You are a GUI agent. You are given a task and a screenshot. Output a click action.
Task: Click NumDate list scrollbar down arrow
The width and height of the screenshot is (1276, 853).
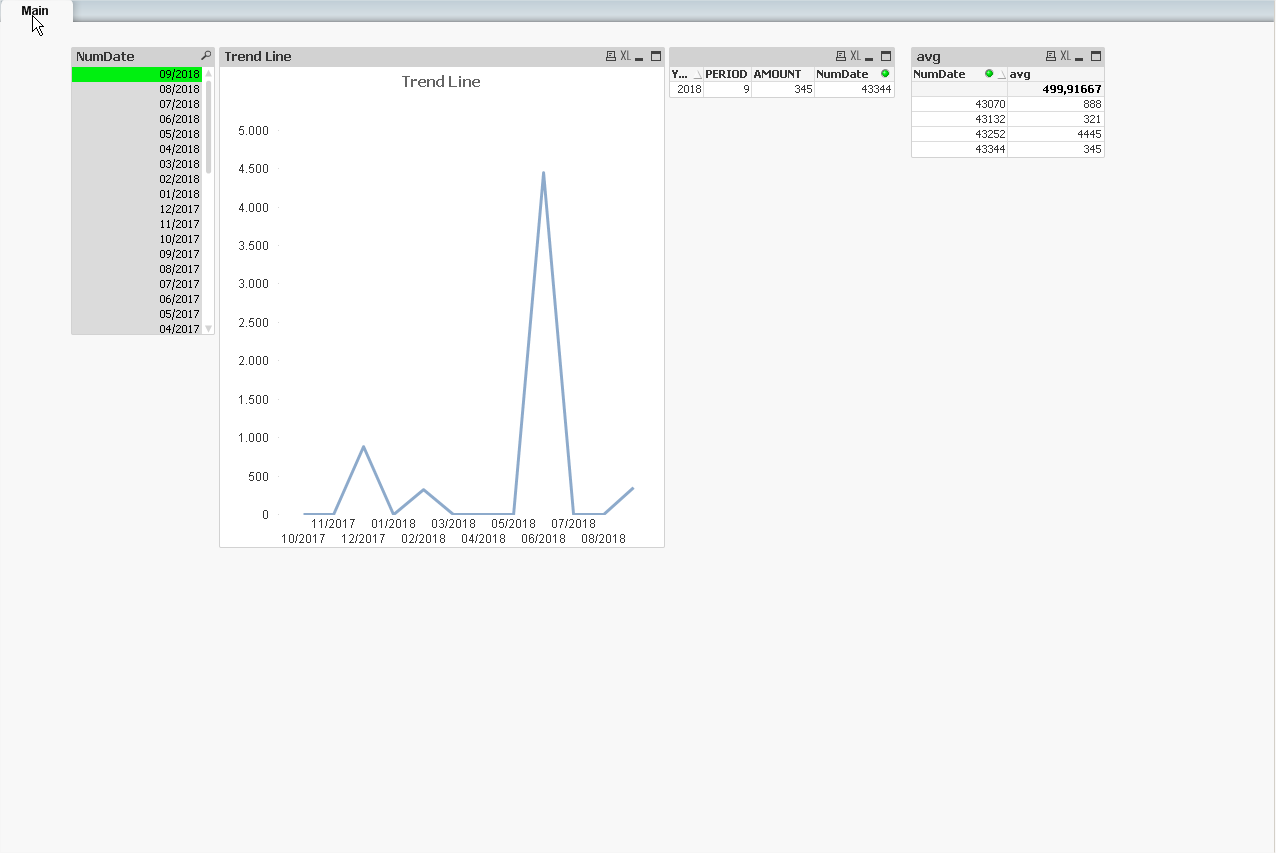pos(208,328)
